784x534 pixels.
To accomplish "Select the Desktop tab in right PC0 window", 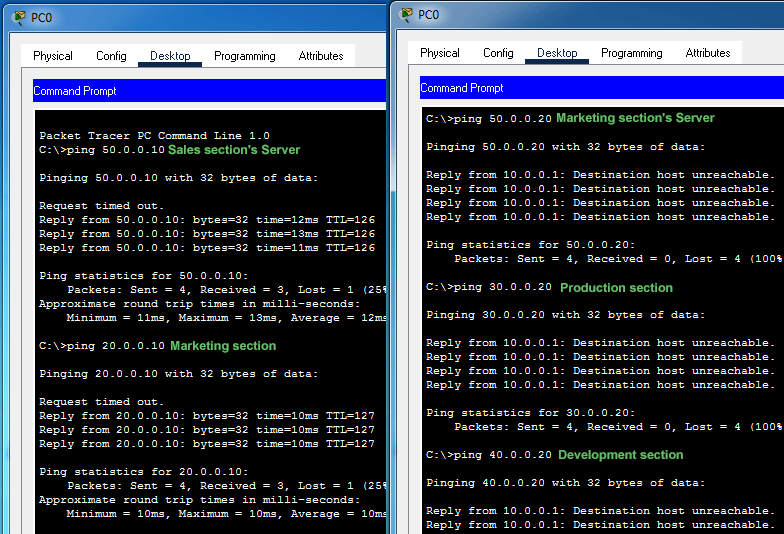I will point(557,53).
